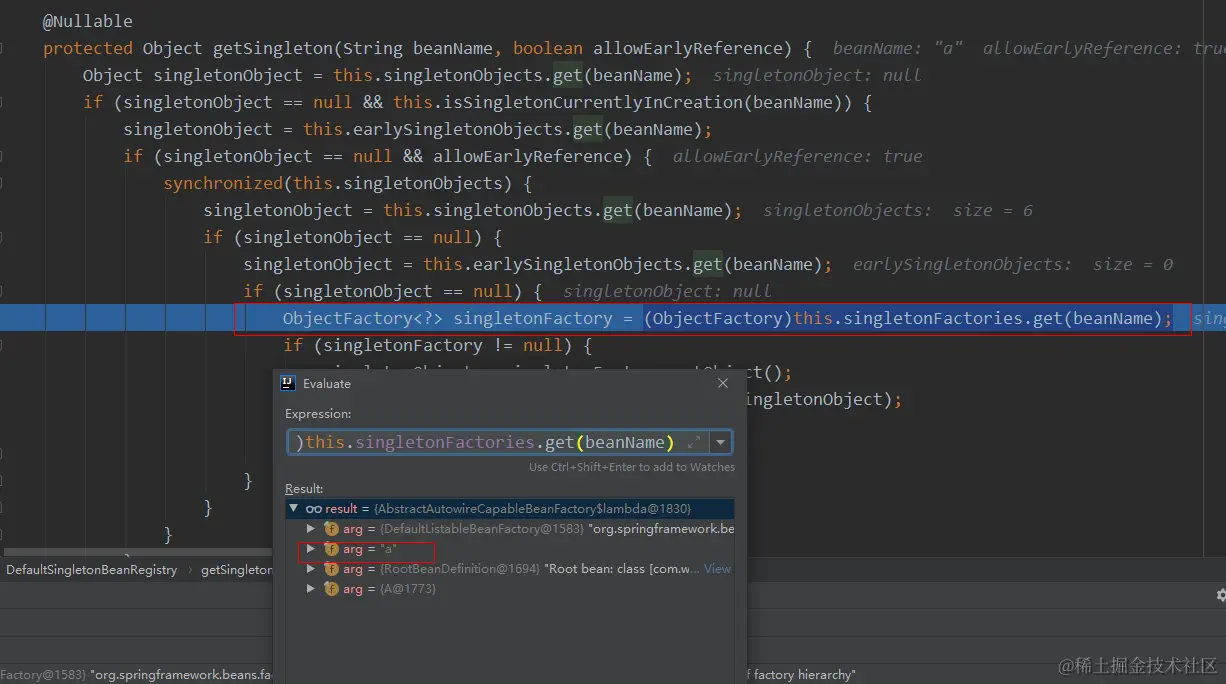Click the 'Object singletonObject = this.singletonObjects.get' line
Image resolution: width=1226 pixels, height=684 pixels.
point(388,75)
